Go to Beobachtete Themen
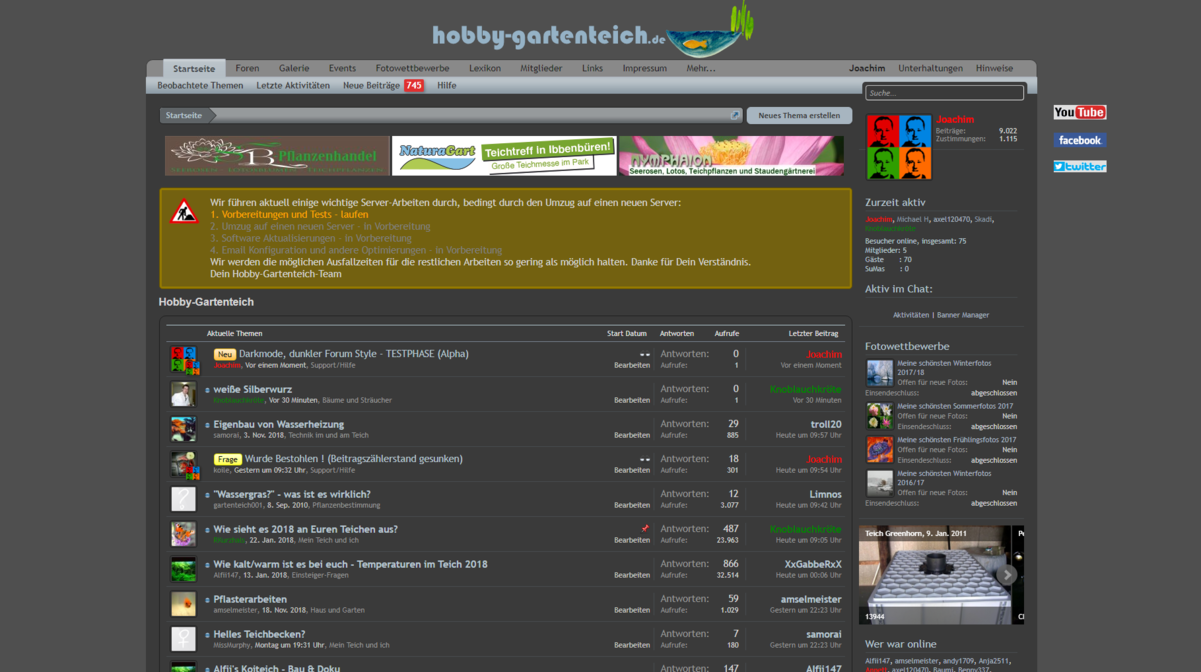Image resolution: width=1201 pixels, height=672 pixels. click(x=200, y=85)
